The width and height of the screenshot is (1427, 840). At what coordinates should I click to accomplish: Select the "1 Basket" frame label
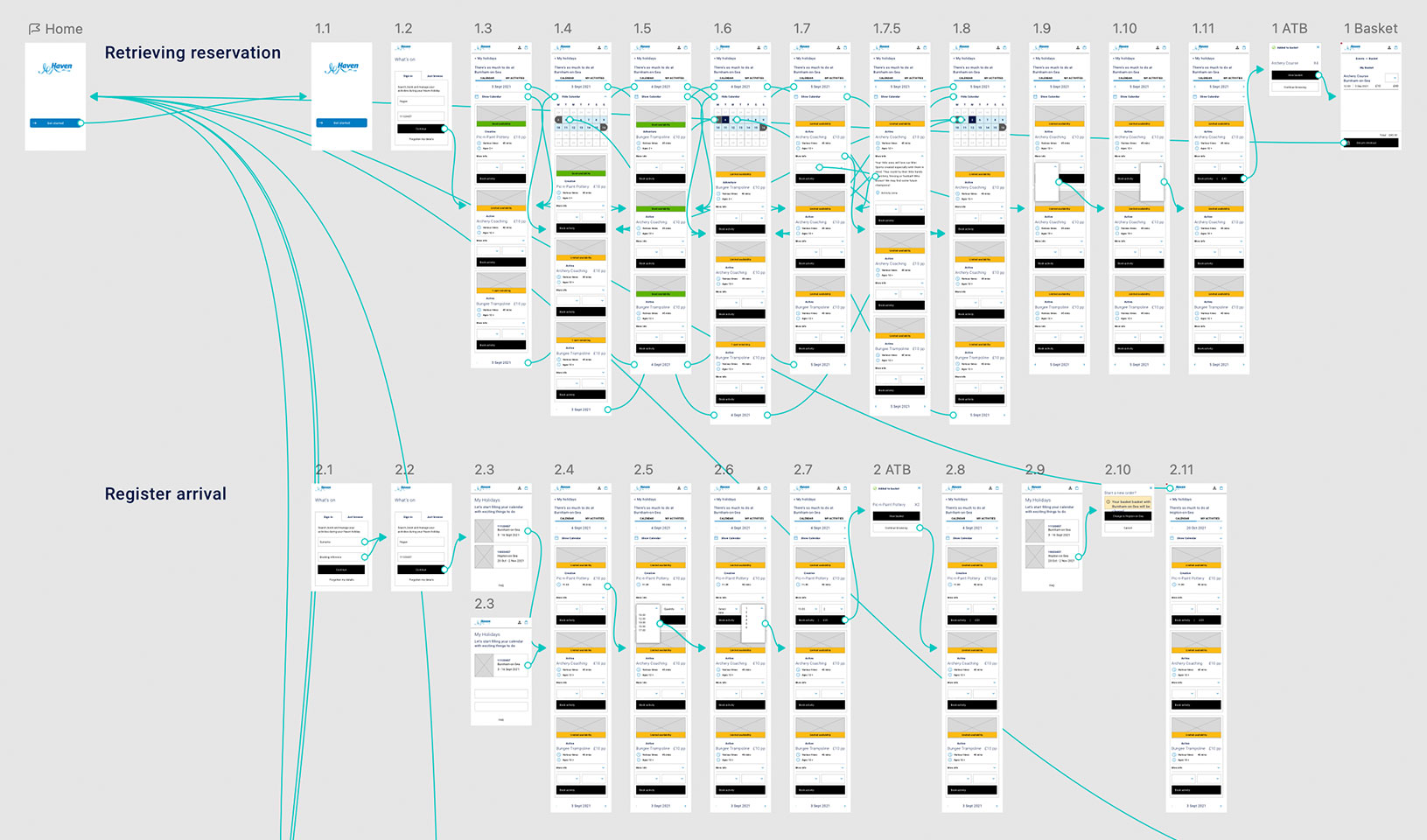[x=1370, y=29]
